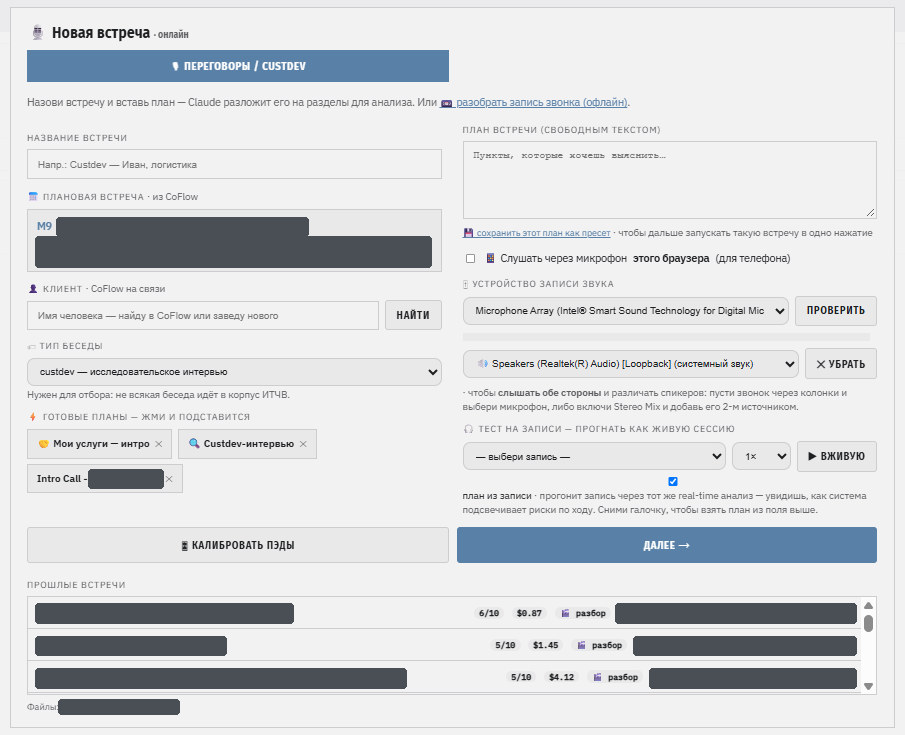Screen dimensions: 905x735
Task: Focus the Название встречи input field
Action: pyautogui.click(x=234, y=165)
